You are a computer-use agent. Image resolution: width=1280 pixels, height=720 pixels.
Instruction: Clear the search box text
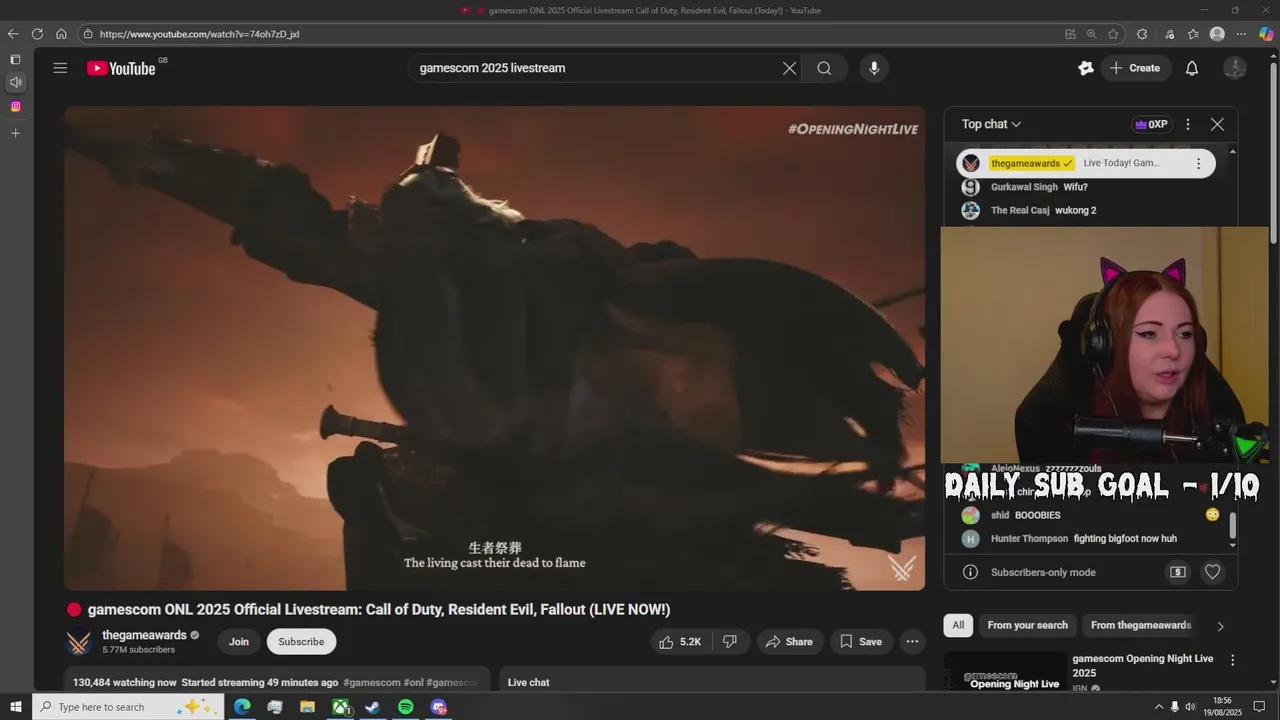[789, 68]
